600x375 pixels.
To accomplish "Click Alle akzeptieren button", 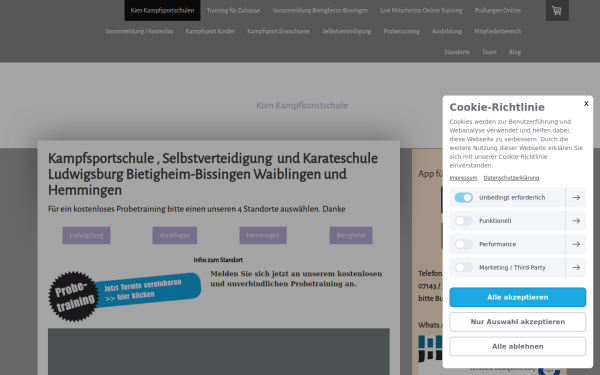I will pos(517,297).
